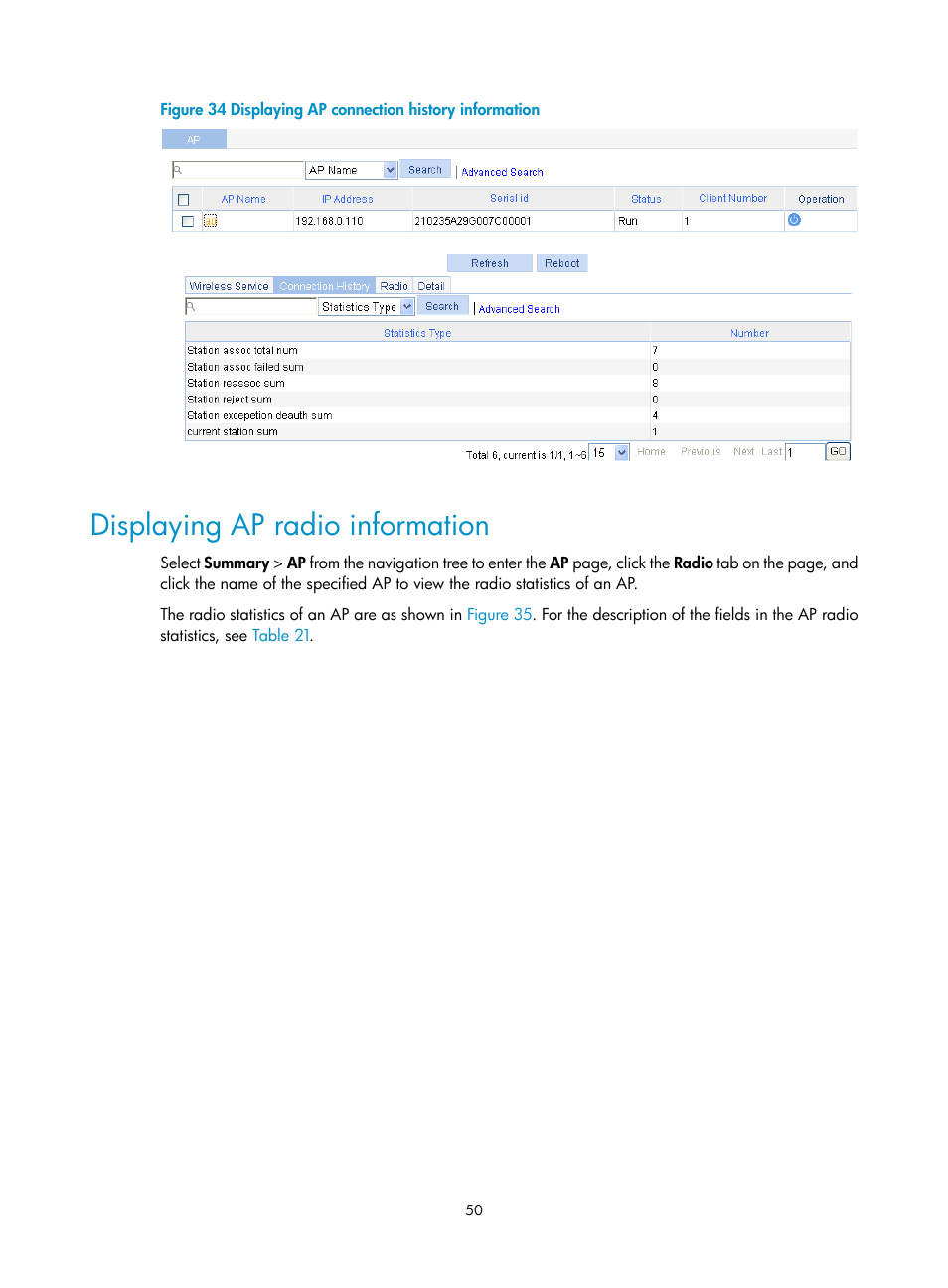The image size is (948, 1288).
Task: Open the Table 21 link
Action: pos(280,635)
